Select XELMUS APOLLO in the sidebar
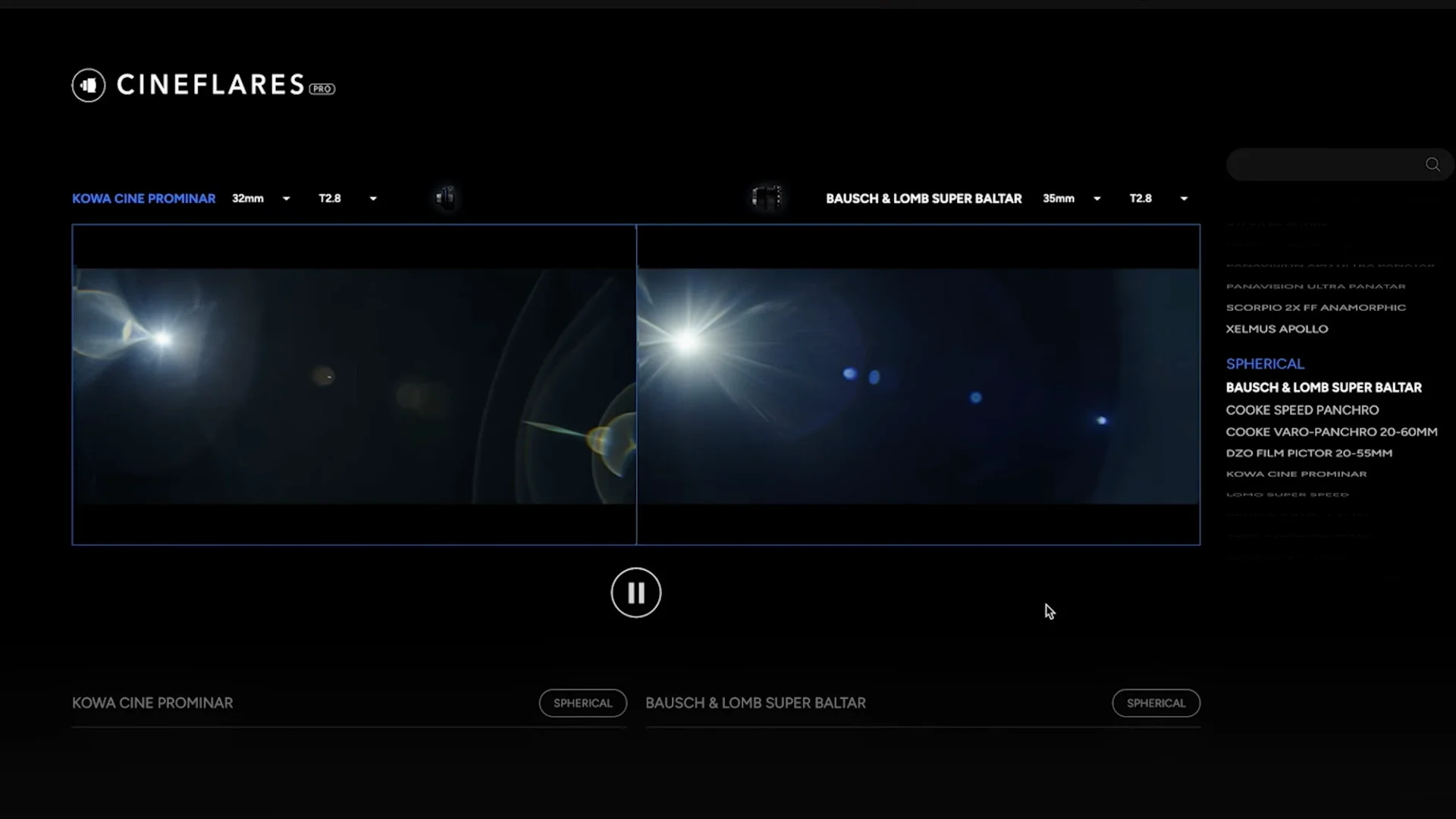1456x819 pixels. 1277,328
